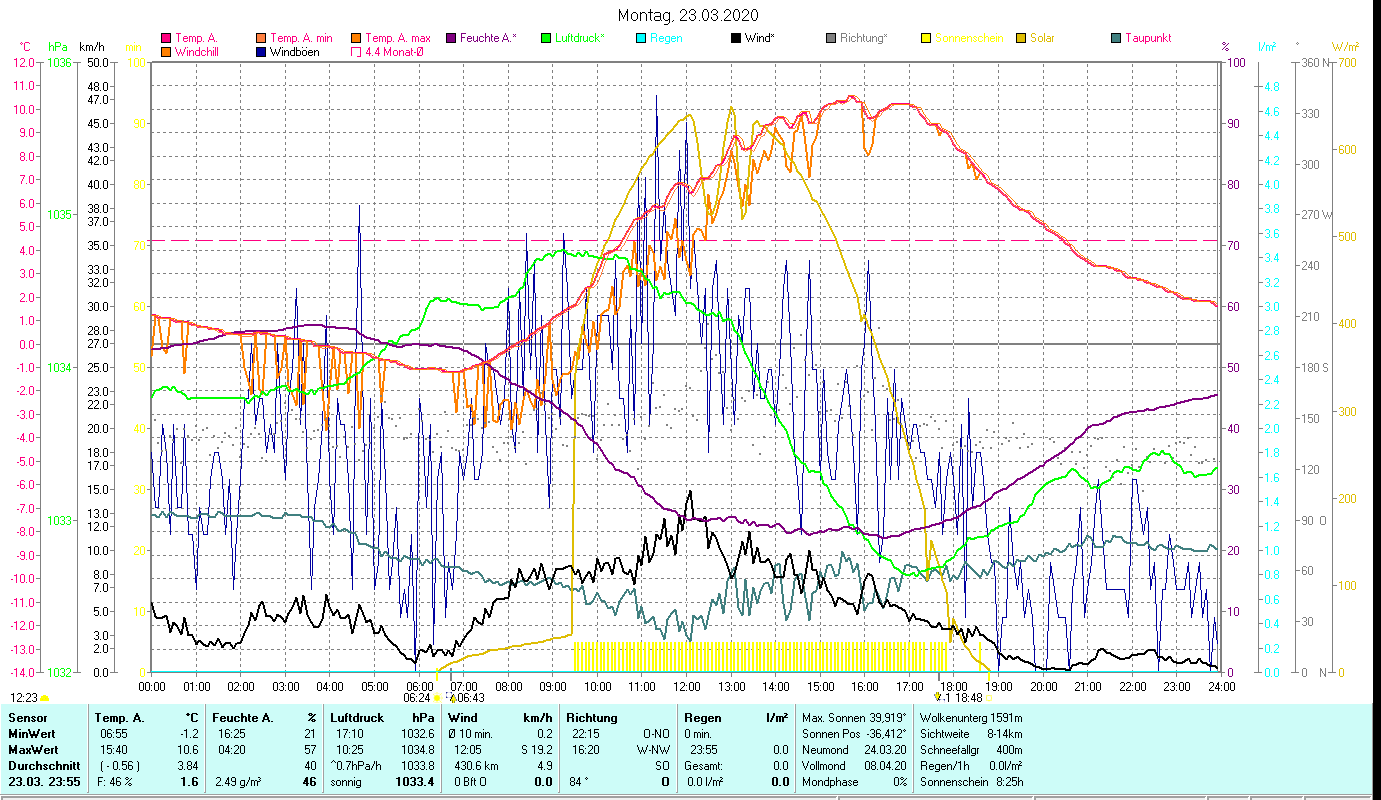The width and height of the screenshot is (1381, 800).
Task: Click the Regen column header in data table
Action: coord(701,718)
